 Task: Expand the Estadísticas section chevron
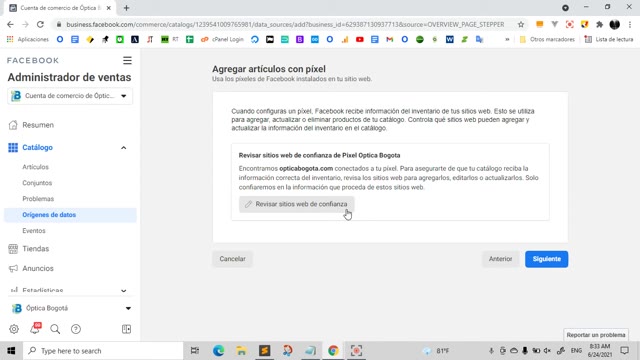click(x=124, y=291)
